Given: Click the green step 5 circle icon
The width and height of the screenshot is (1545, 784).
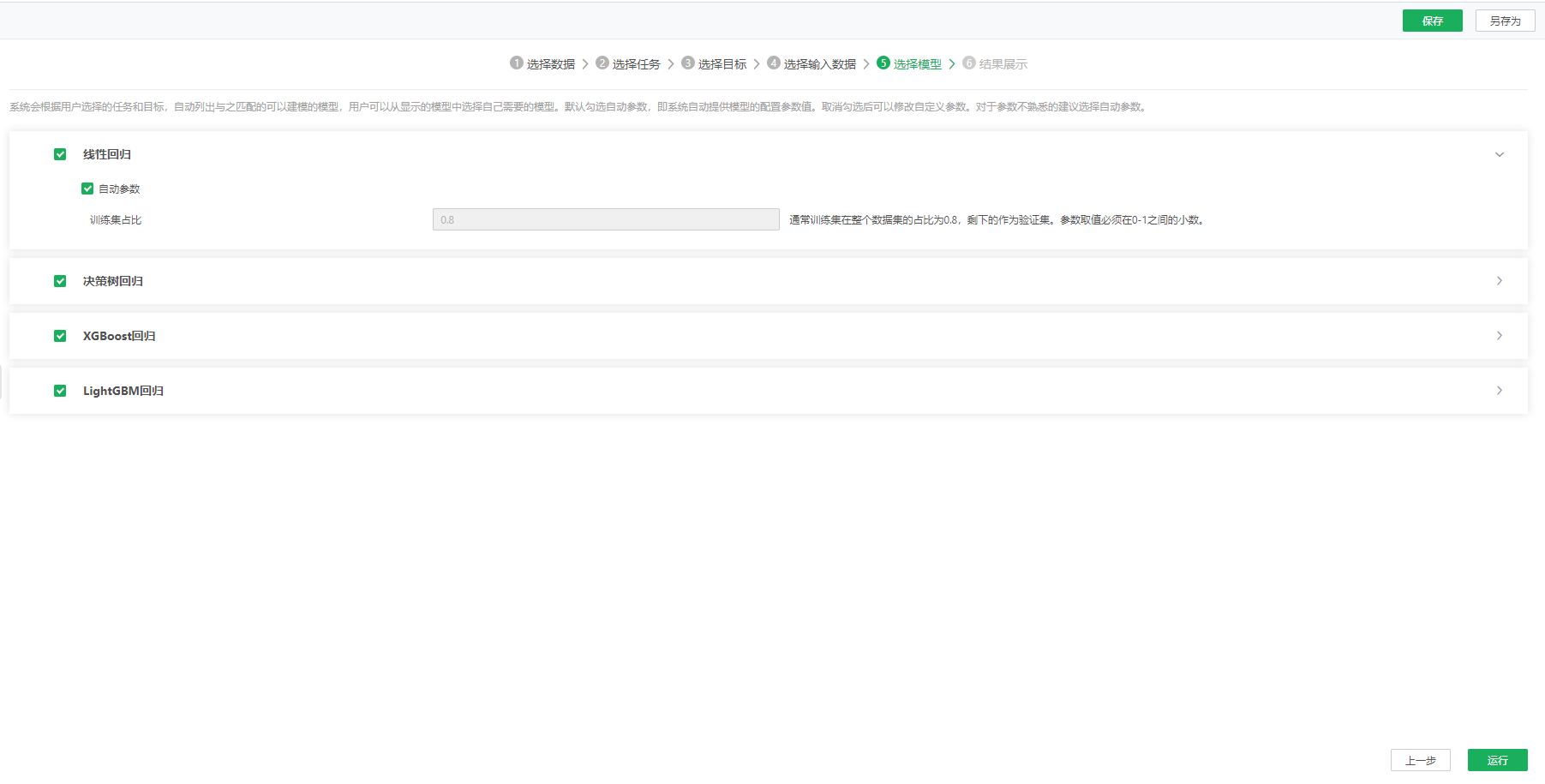Looking at the screenshot, I should coord(883,63).
